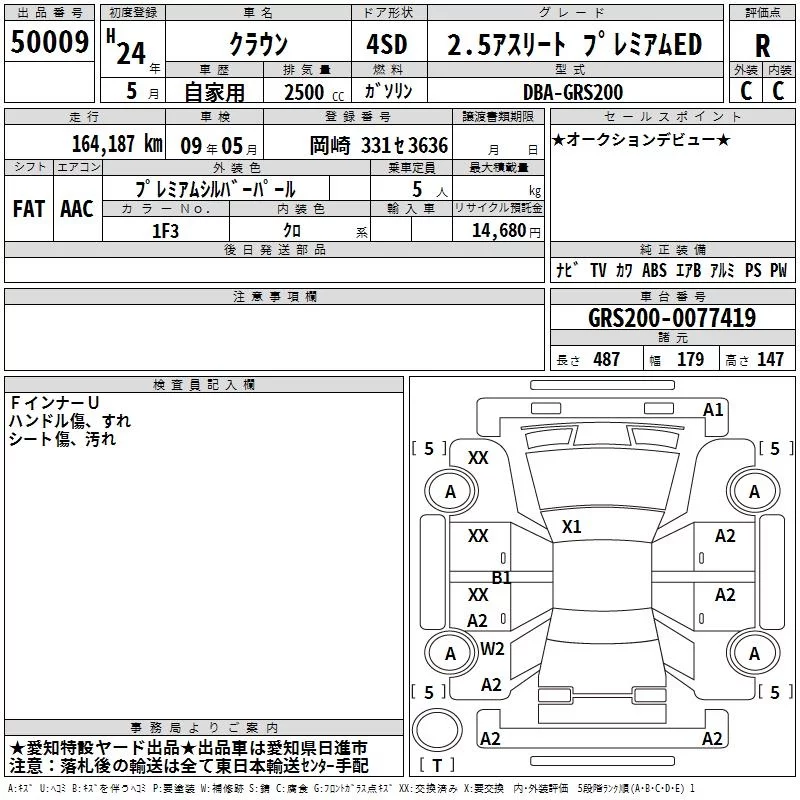Screen dimensions: 800x800
Task: Click the ★オークションデビュー★ sales point text
Action: point(641,140)
